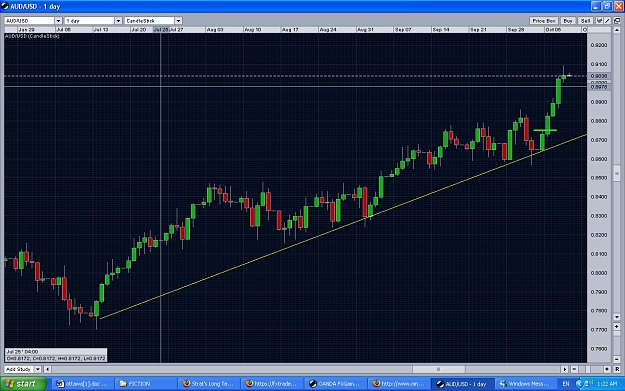Click the green horizontal marker near Oct 05
625x391 pixels.
(x=545, y=130)
